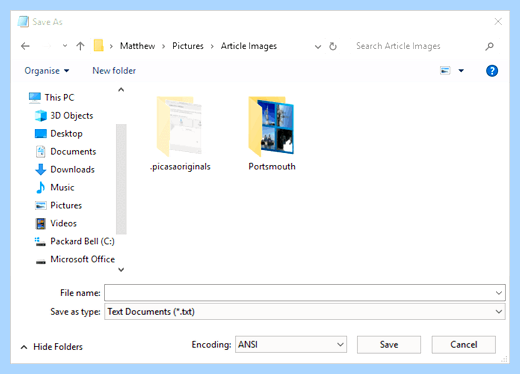Click the Microsoft Office drive icon
The image size is (520, 374).
tap(41, 261)
